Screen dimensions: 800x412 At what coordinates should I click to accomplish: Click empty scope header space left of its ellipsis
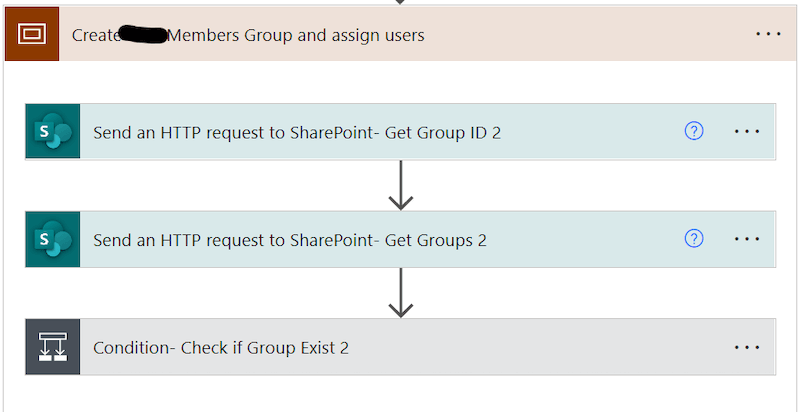click(x=587, y=34)
